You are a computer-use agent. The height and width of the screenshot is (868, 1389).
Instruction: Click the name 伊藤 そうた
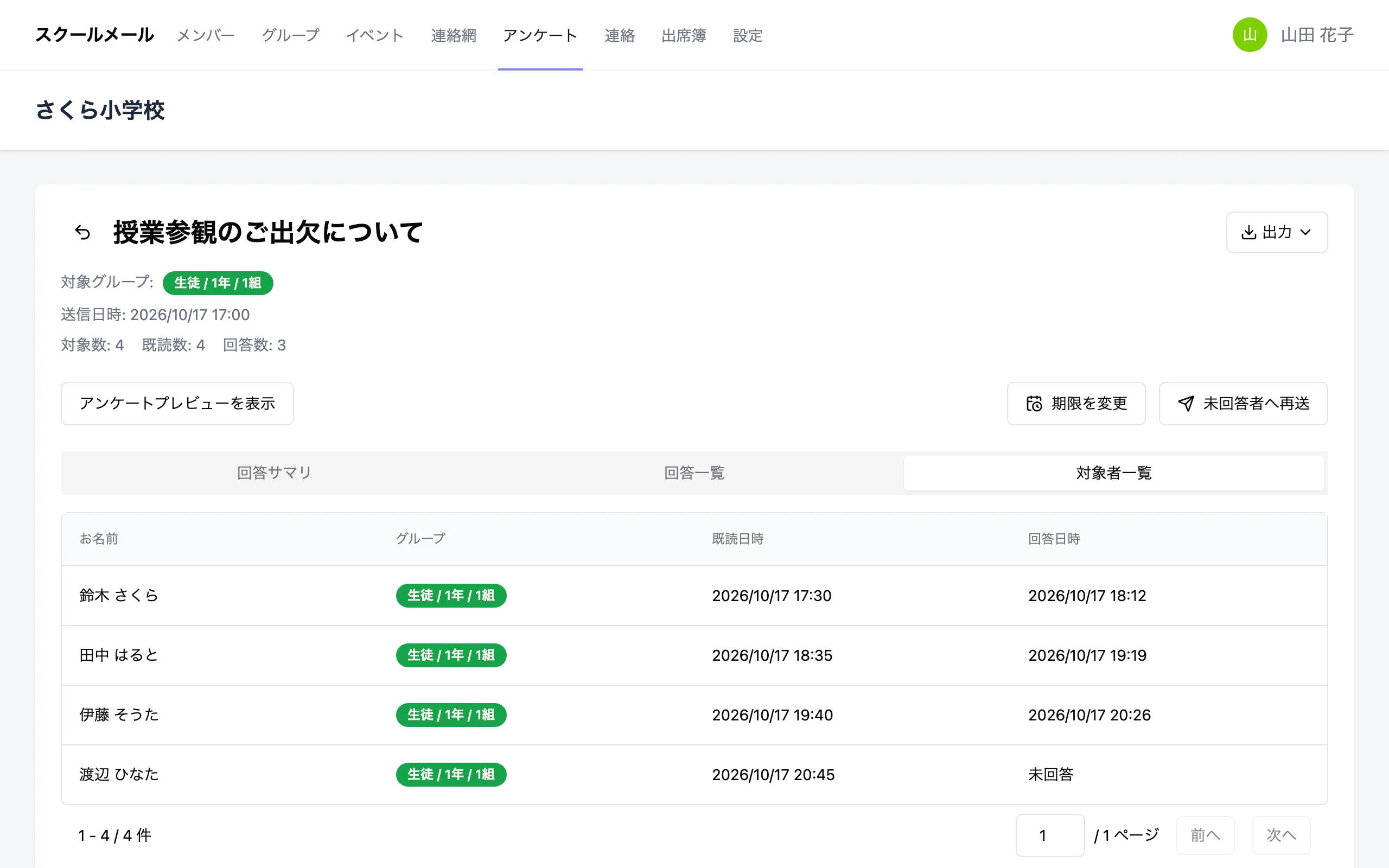119,714
